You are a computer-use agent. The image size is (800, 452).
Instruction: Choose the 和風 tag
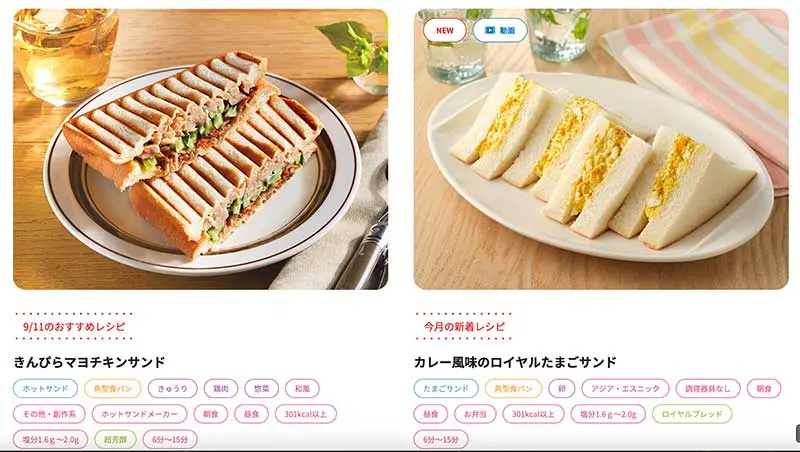(303, 388)
